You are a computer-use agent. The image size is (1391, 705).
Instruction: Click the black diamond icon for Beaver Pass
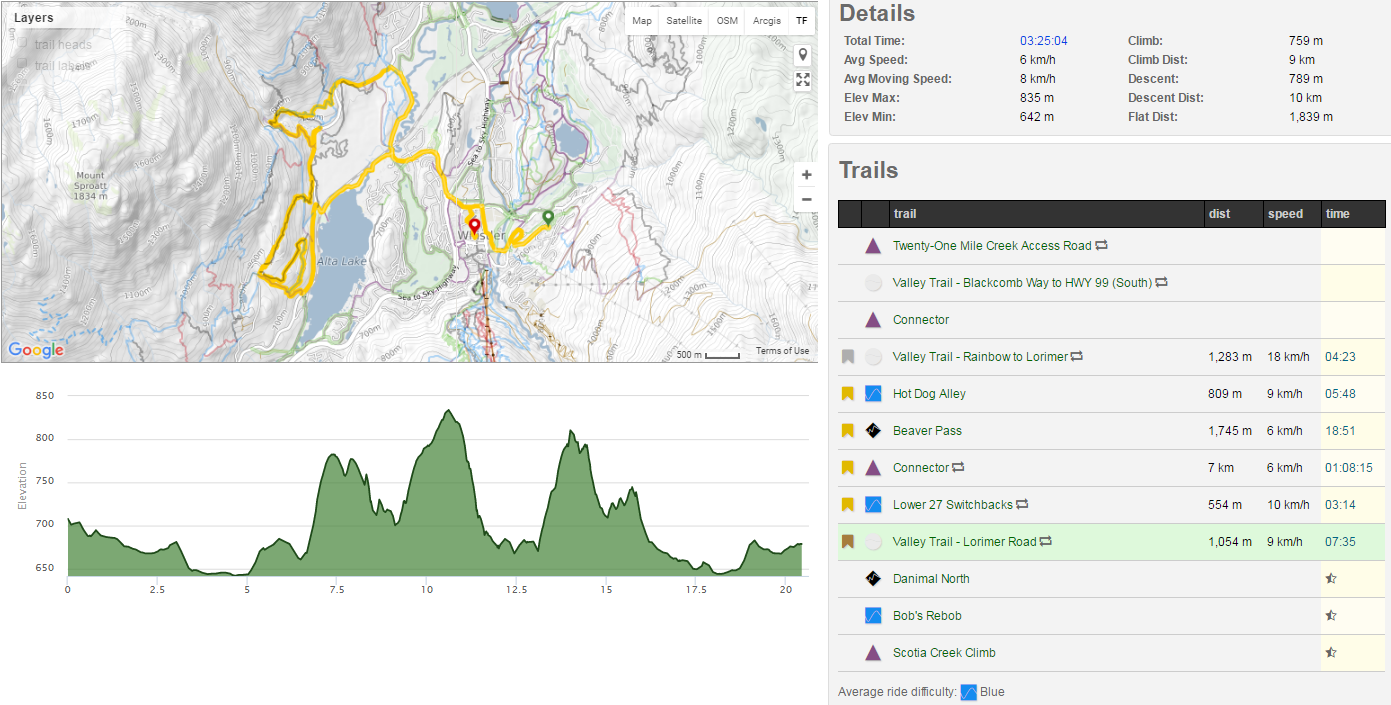coord(873,431)
